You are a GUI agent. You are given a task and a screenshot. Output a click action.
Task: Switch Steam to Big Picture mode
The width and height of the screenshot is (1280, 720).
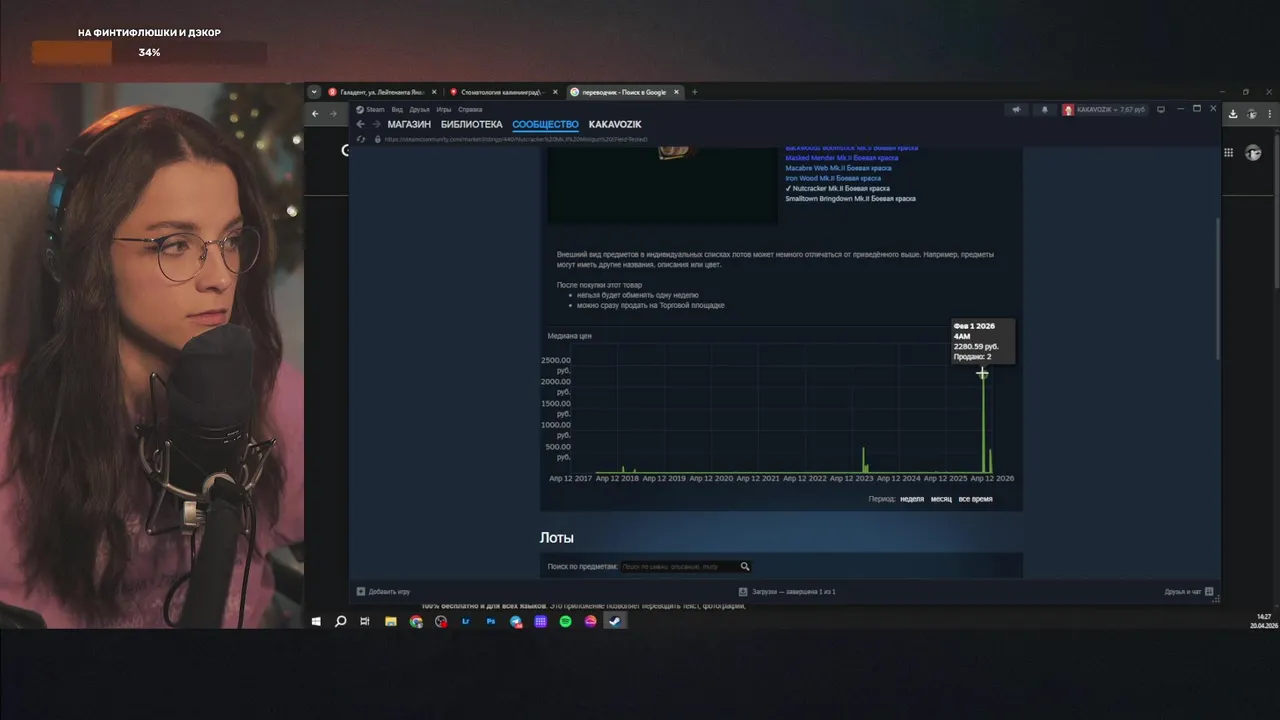(x=1161, y=109)
